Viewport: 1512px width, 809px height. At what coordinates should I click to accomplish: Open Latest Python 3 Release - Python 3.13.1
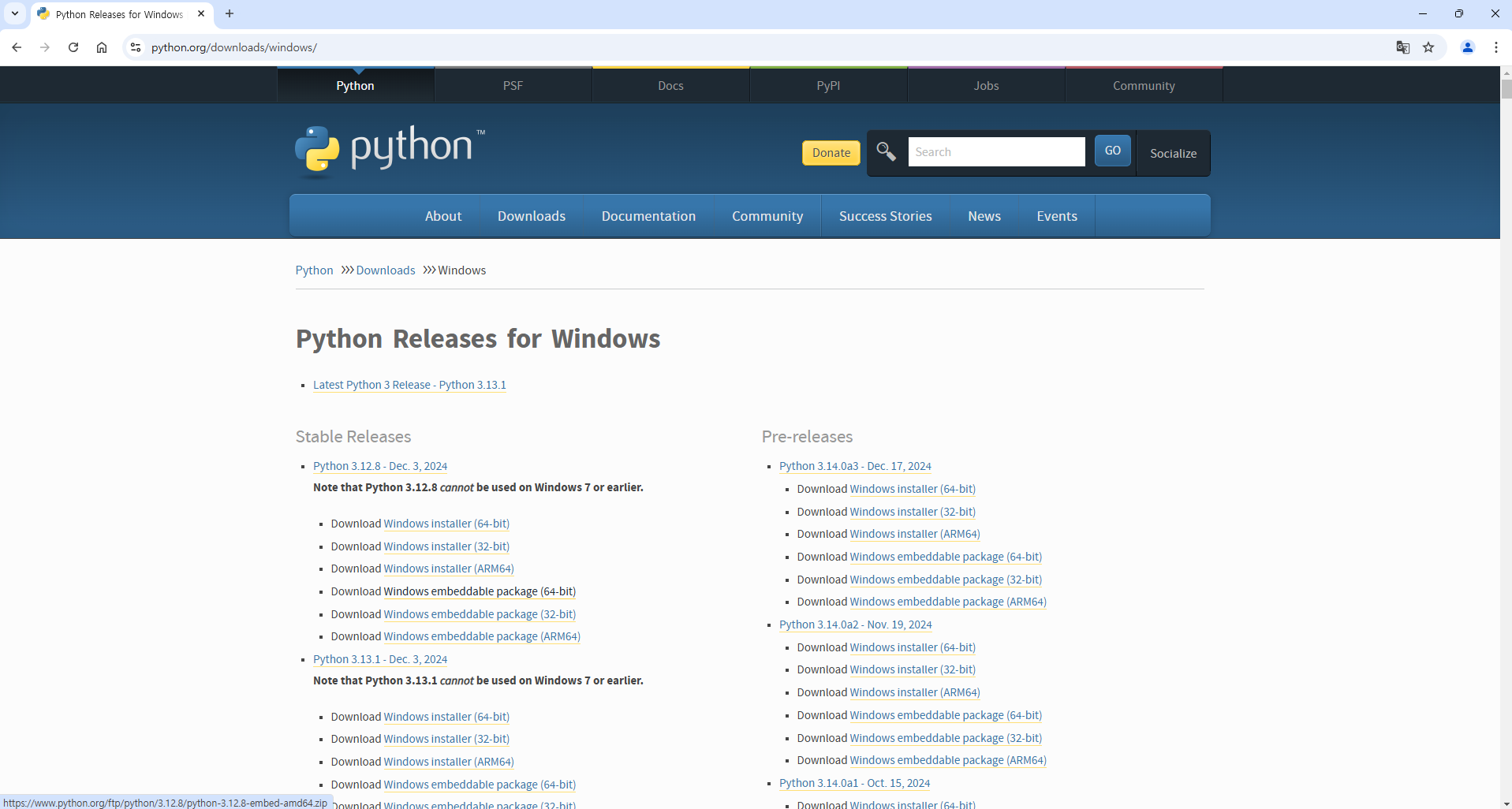click(409, 385)
